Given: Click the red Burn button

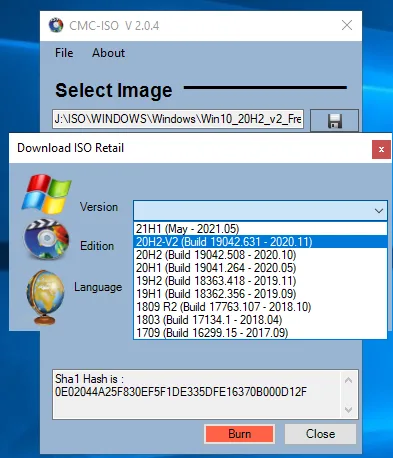Looking at the screenshot, I should (x=240, y=434).
